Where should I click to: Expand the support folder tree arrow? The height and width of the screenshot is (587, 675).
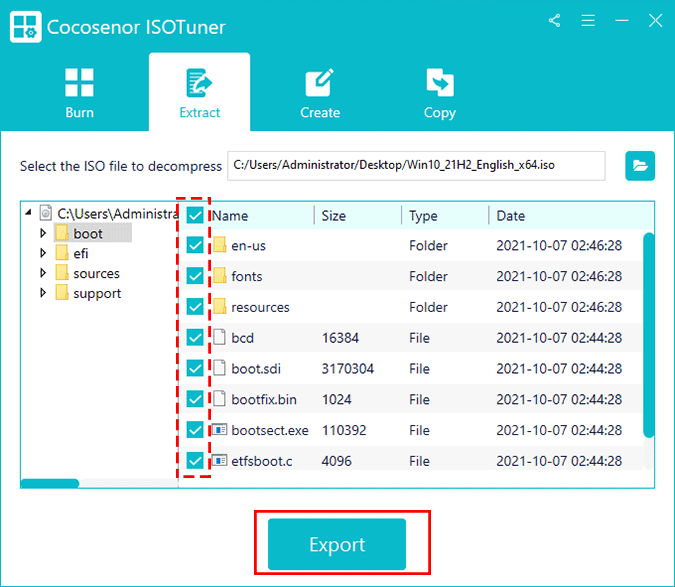click(43, 293)
